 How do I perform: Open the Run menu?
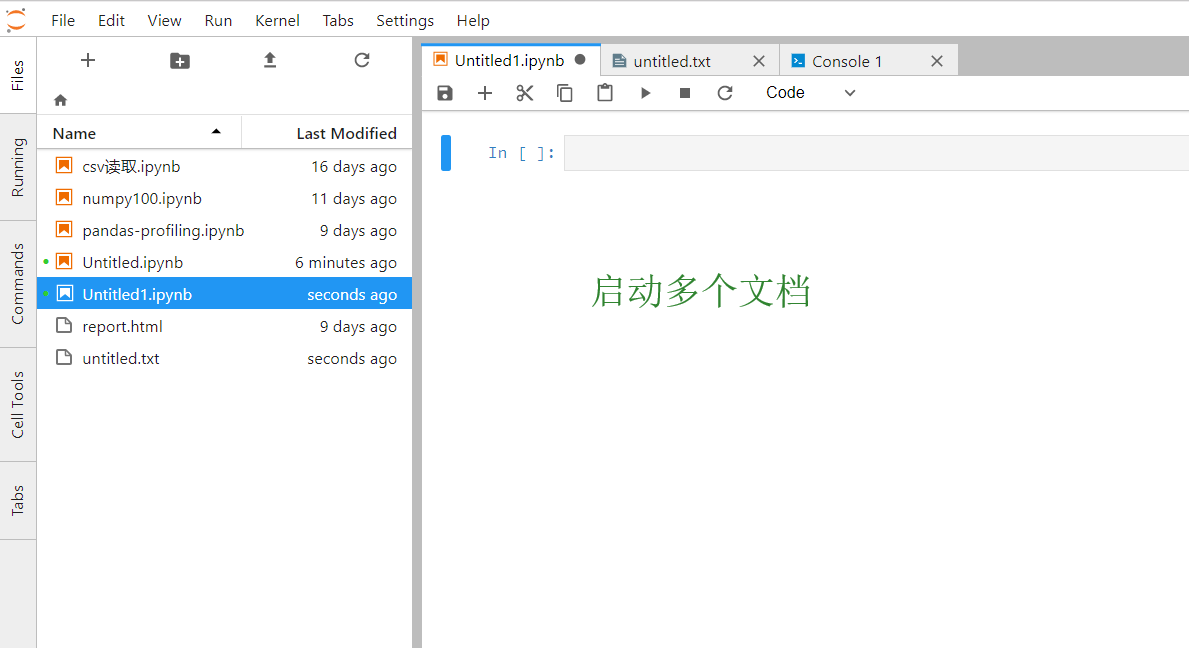click(x=218, y=20)
